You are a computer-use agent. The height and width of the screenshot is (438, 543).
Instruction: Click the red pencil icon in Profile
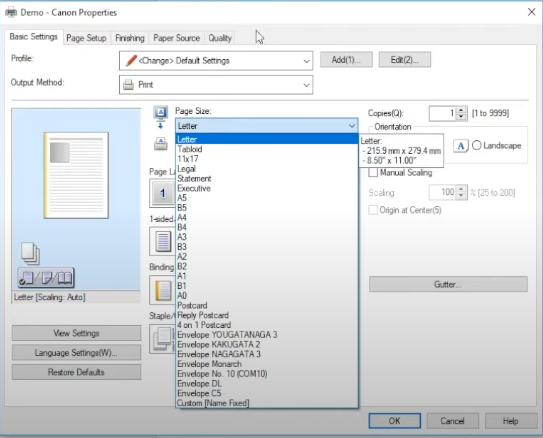(131, 61)
